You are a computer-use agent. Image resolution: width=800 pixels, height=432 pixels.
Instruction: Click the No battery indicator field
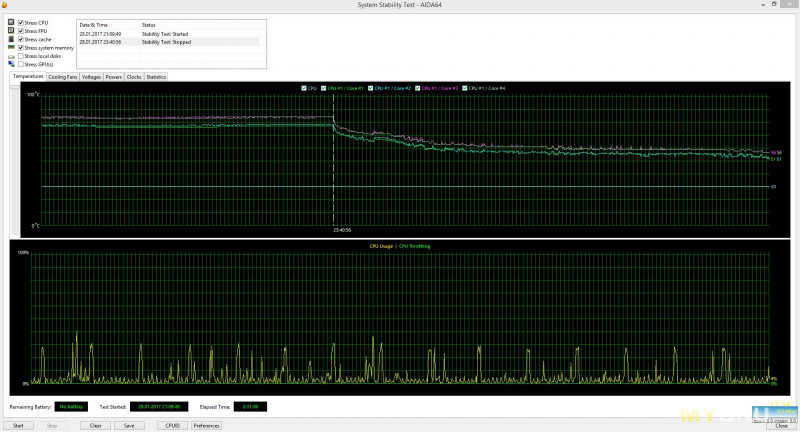71,406
